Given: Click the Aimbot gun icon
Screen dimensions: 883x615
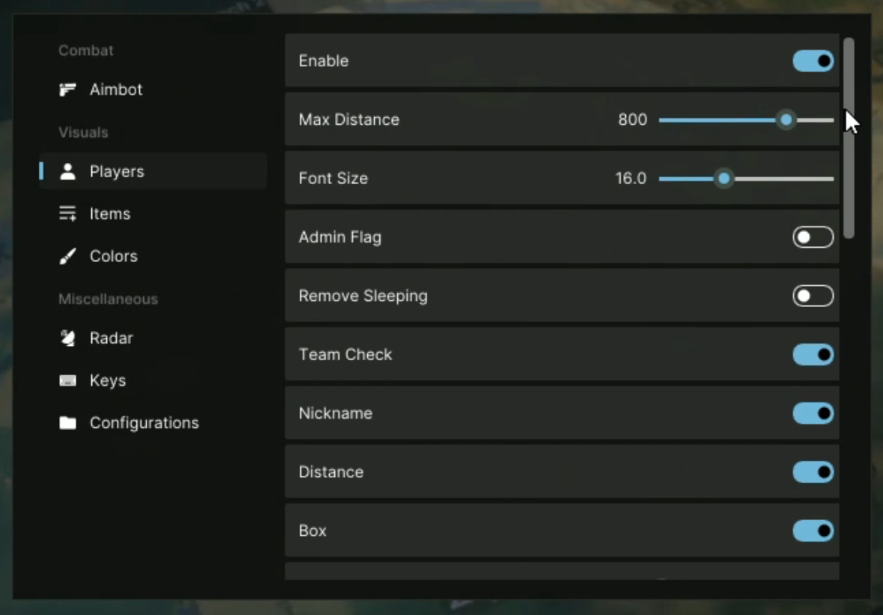Looking at the screenshot, I should [68, 90].
